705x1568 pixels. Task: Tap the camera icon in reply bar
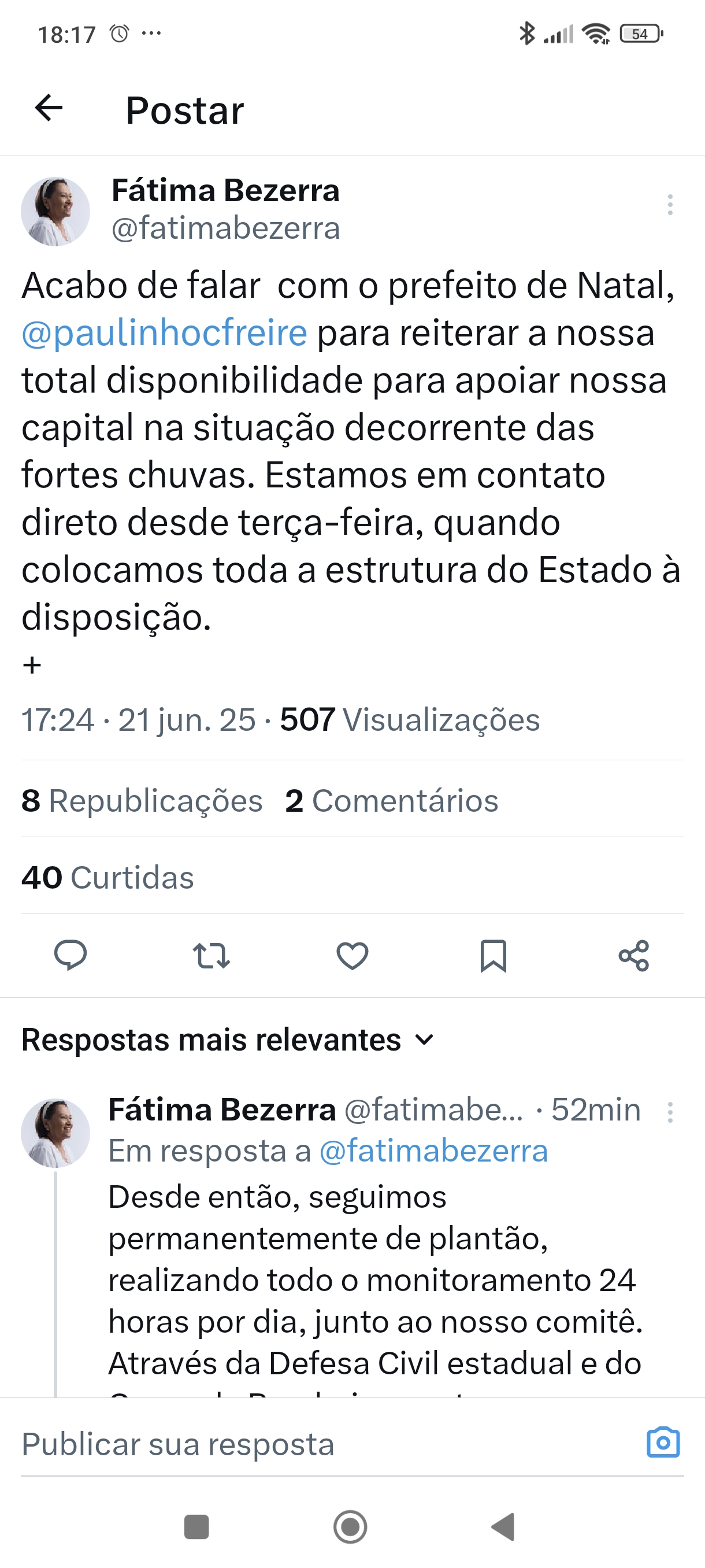click(x=663, y=1443)
